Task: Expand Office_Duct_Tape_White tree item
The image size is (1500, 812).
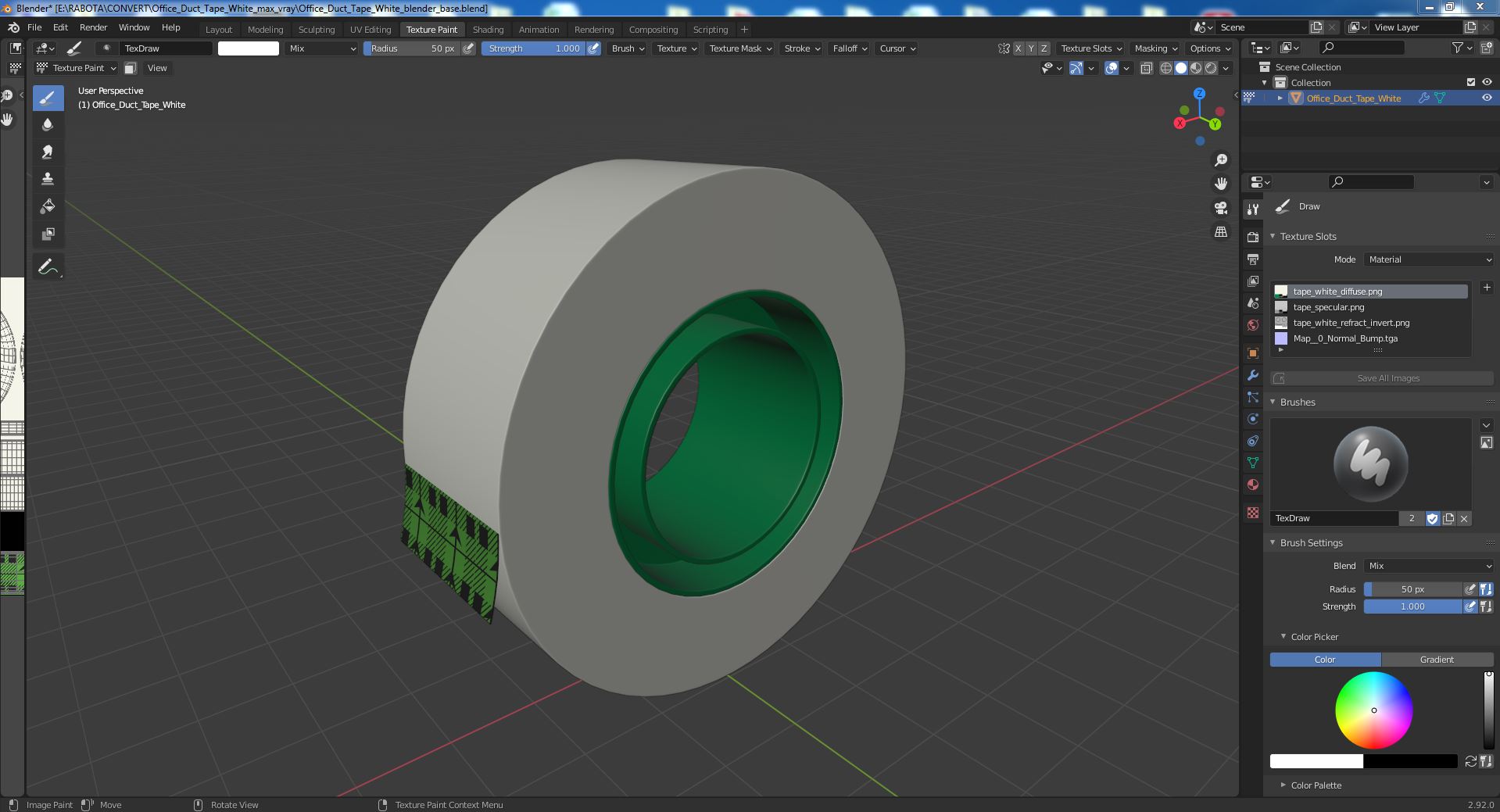Action: (x=1280, y=98)
